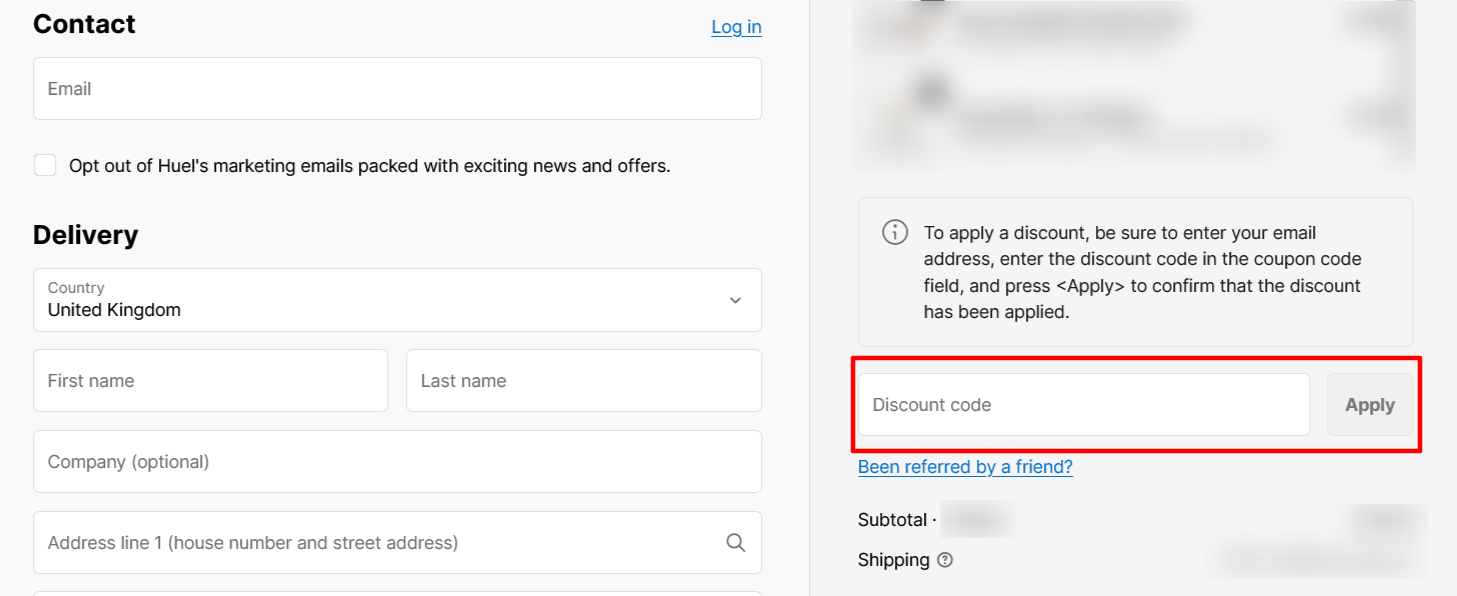Click the Shipping help question icon
Image resolution: width=1457 pixels, height=596 pixels.
coord(945,560)
